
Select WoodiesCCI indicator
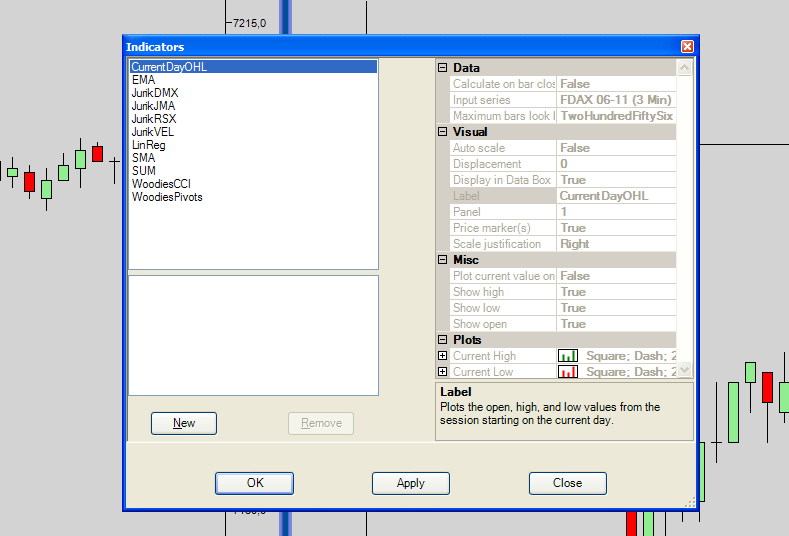tap(162, 184)
